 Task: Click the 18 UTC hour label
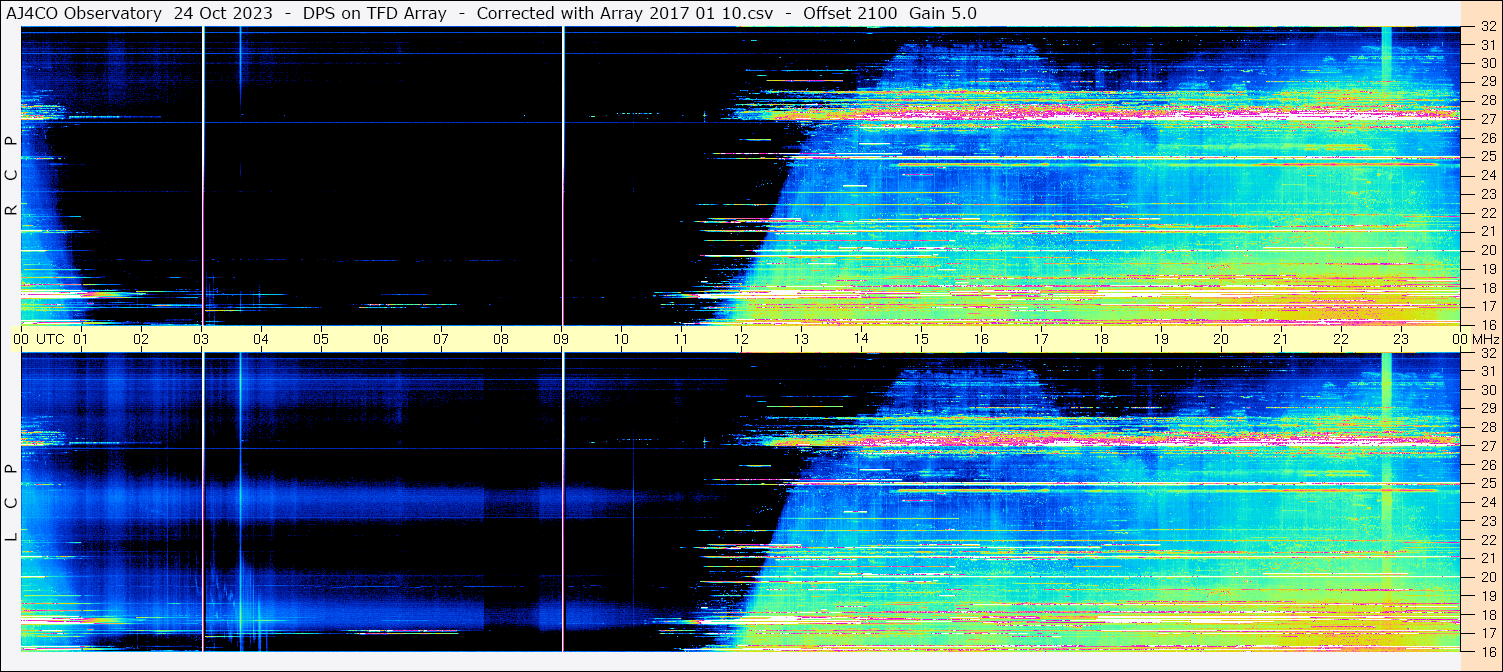tap(1101, 339)
